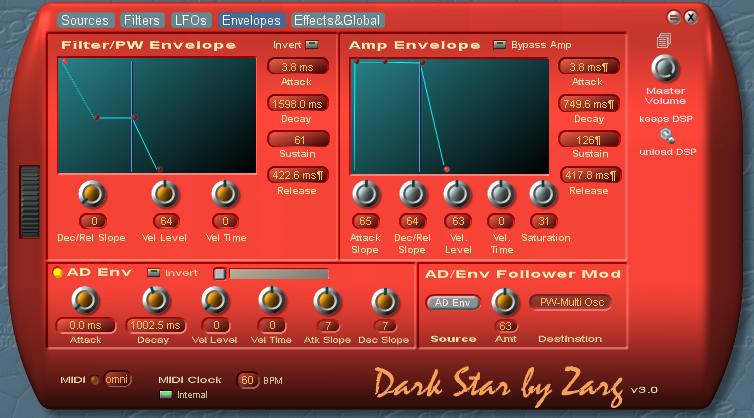Click the AD Env horizontal slider handle
Viewport: 754px width, 418px height.
point(220,274)
